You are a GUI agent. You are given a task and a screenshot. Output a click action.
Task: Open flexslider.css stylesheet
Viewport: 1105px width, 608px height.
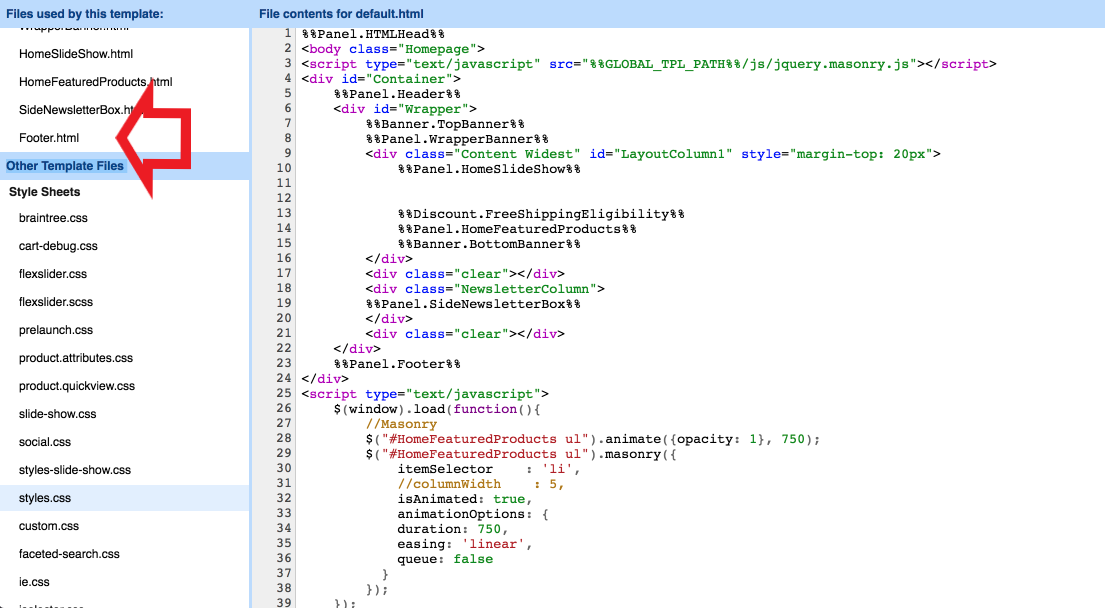pyautogui.click(x=53, y=274)
